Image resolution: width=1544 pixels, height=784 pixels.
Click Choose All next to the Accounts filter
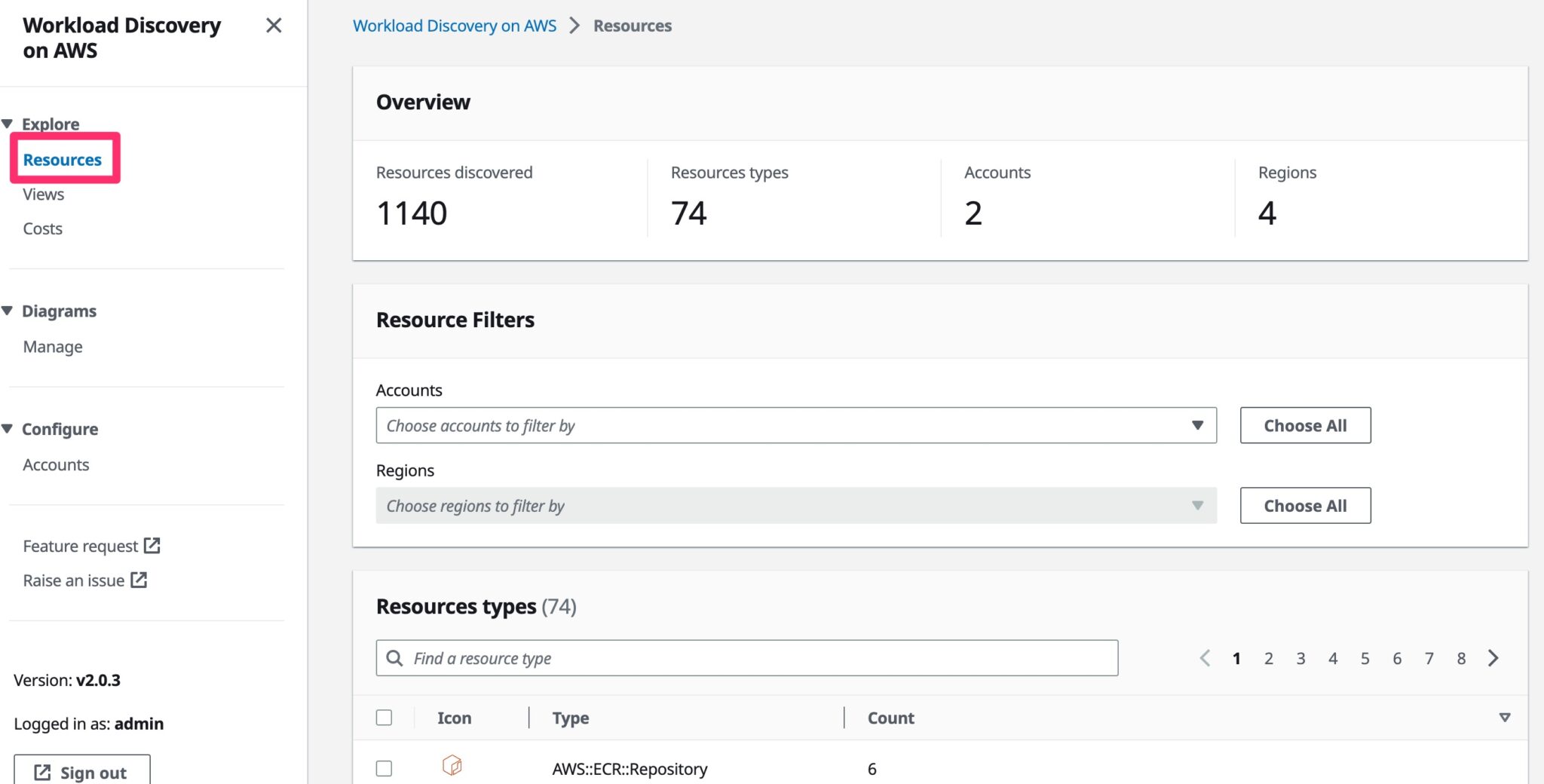tap(1305, 425)
